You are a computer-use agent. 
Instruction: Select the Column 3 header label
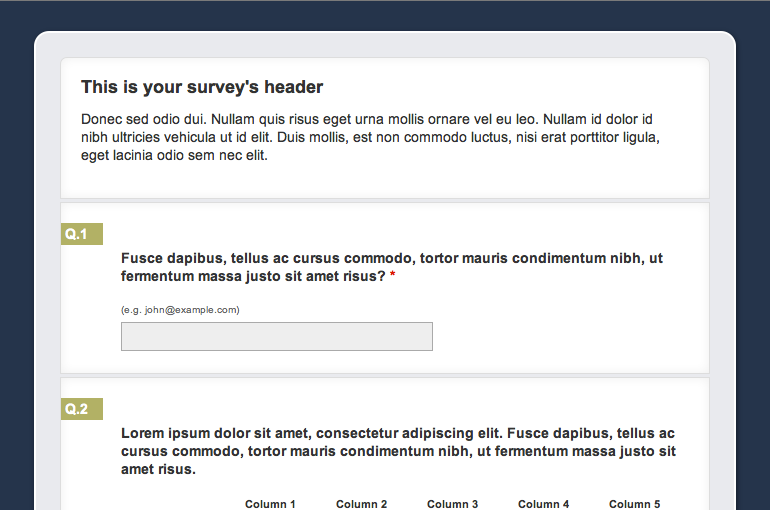452,504
